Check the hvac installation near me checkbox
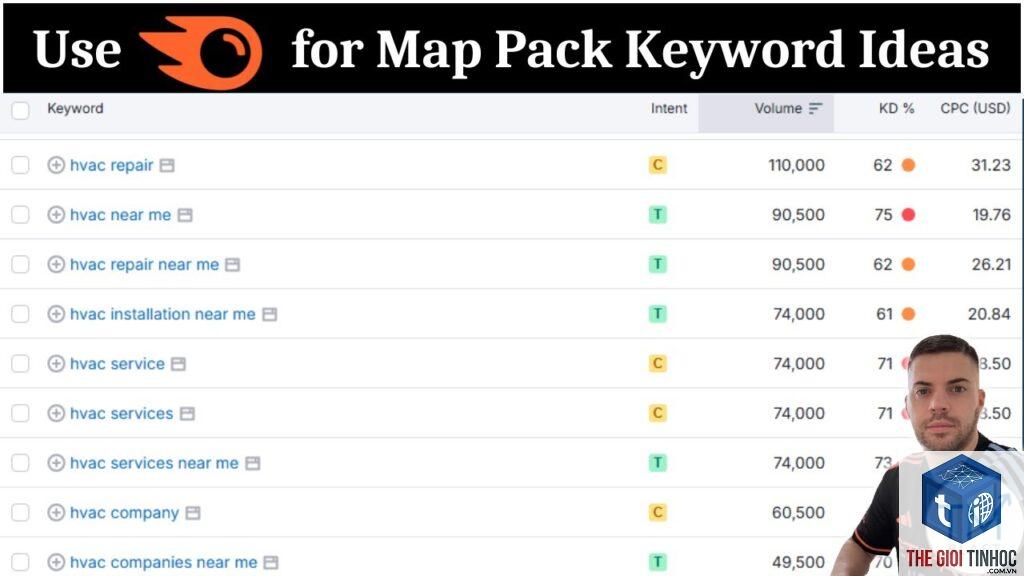This screenshot has height=576, width=1024. click(20, 314)
